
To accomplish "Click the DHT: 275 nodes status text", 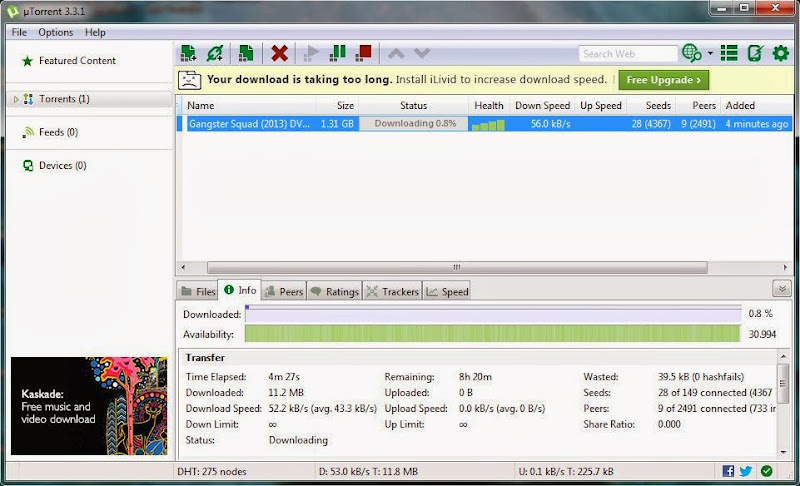I will [212, 471].
